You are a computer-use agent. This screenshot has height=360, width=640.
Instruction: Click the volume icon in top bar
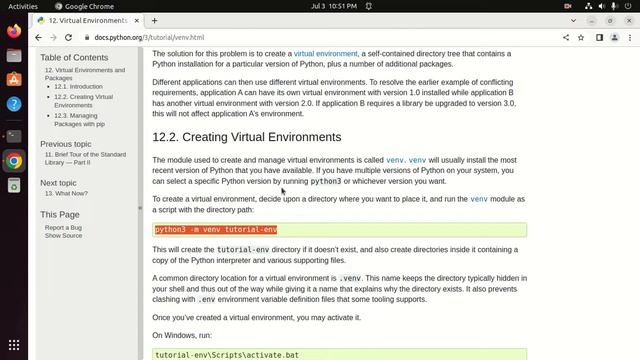coord(602,6)
